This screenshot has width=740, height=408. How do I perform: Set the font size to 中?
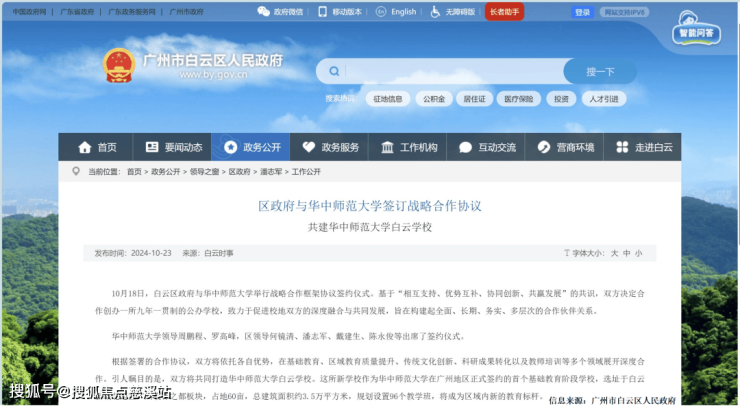point(626,253)
